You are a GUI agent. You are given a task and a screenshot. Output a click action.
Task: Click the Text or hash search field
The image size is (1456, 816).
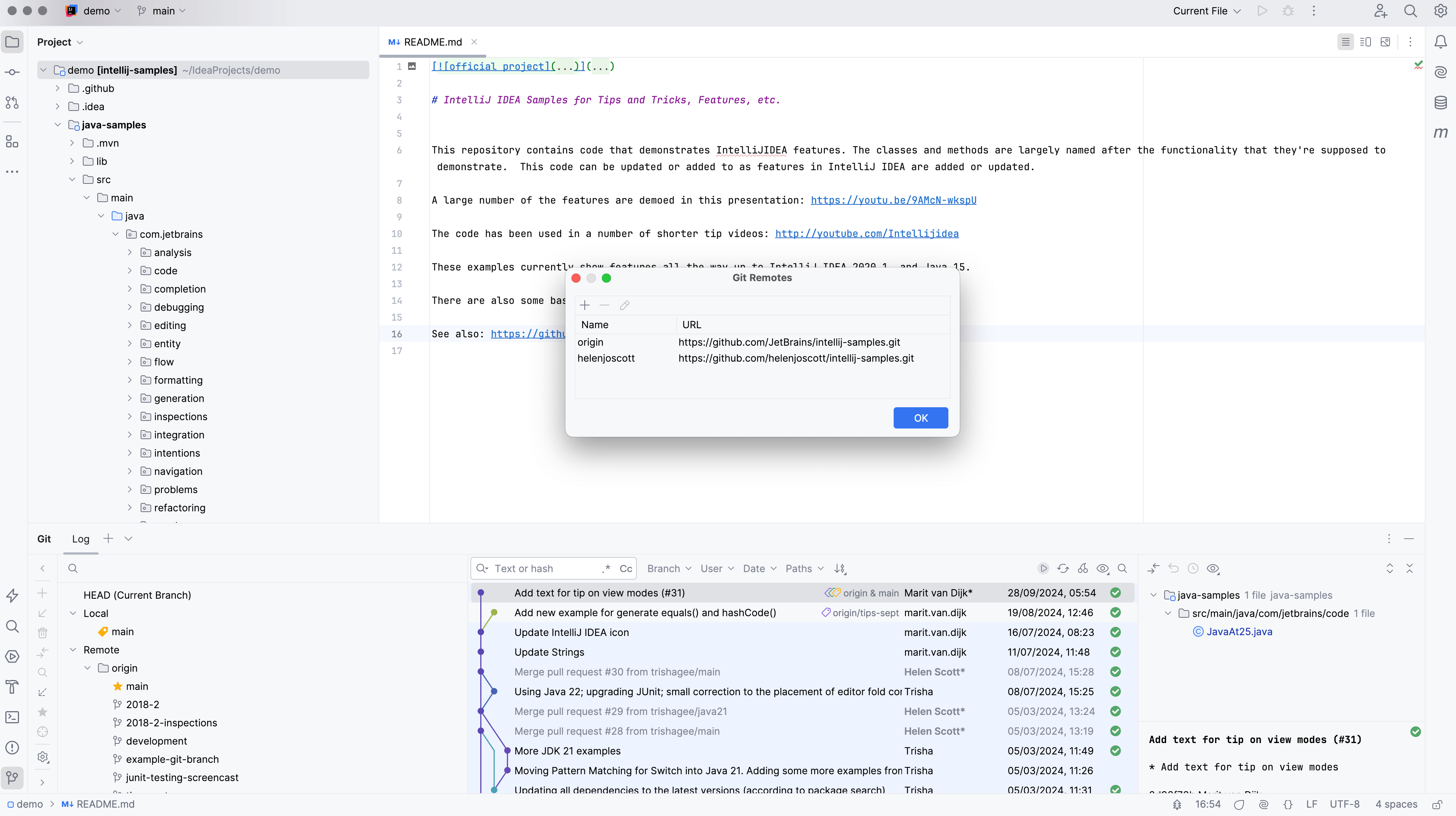(543, 568)
